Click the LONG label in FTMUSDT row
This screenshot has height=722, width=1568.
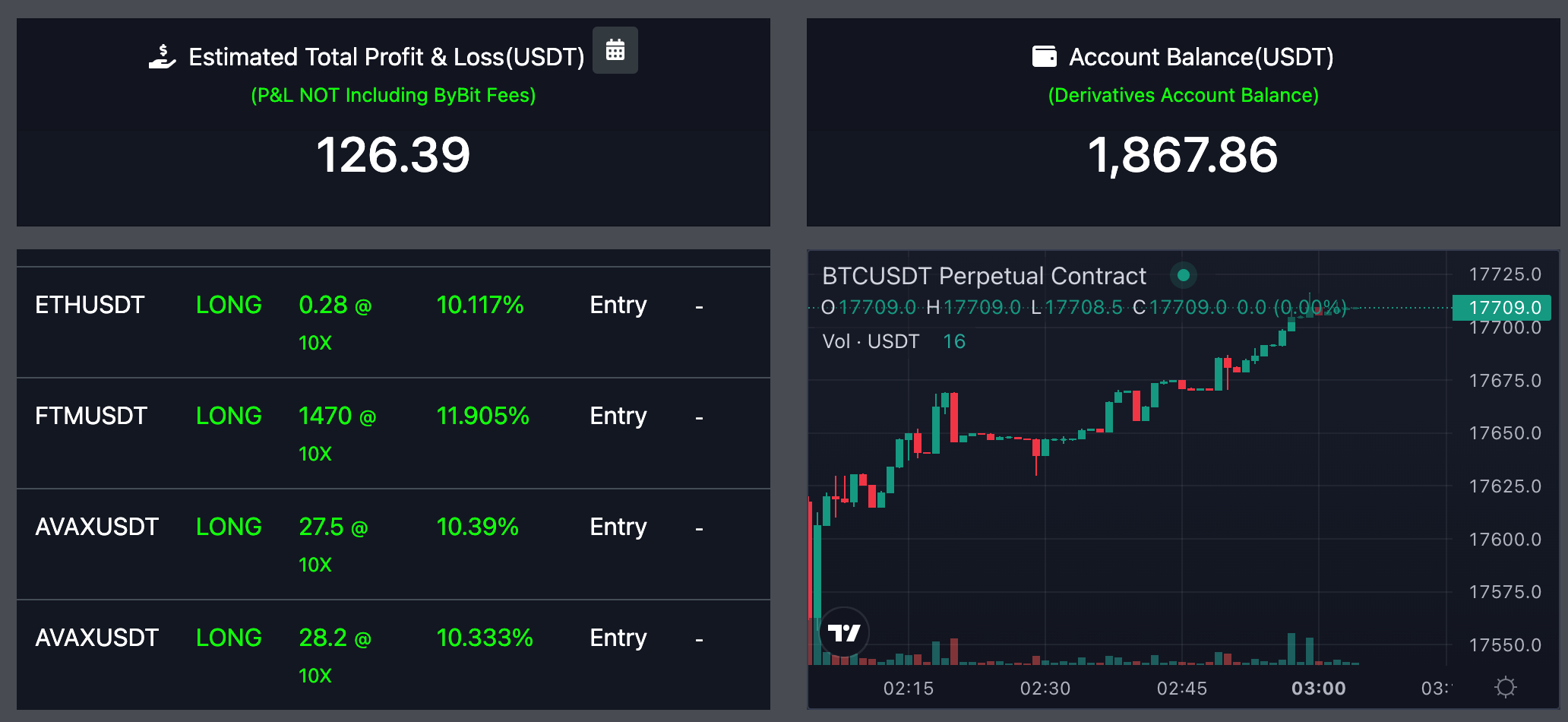(229, 416)
